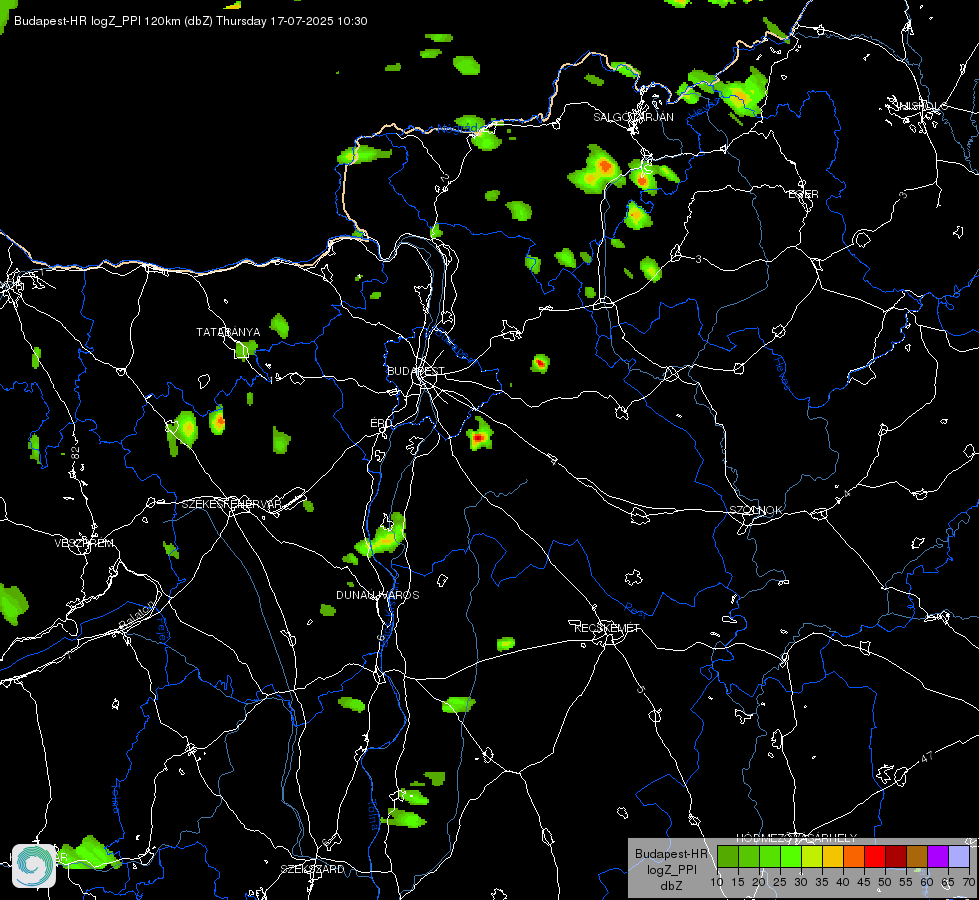Click the 25–30 dBZ bright green swatch
This screenshot has height=900, width=979.
pos(790,857)
